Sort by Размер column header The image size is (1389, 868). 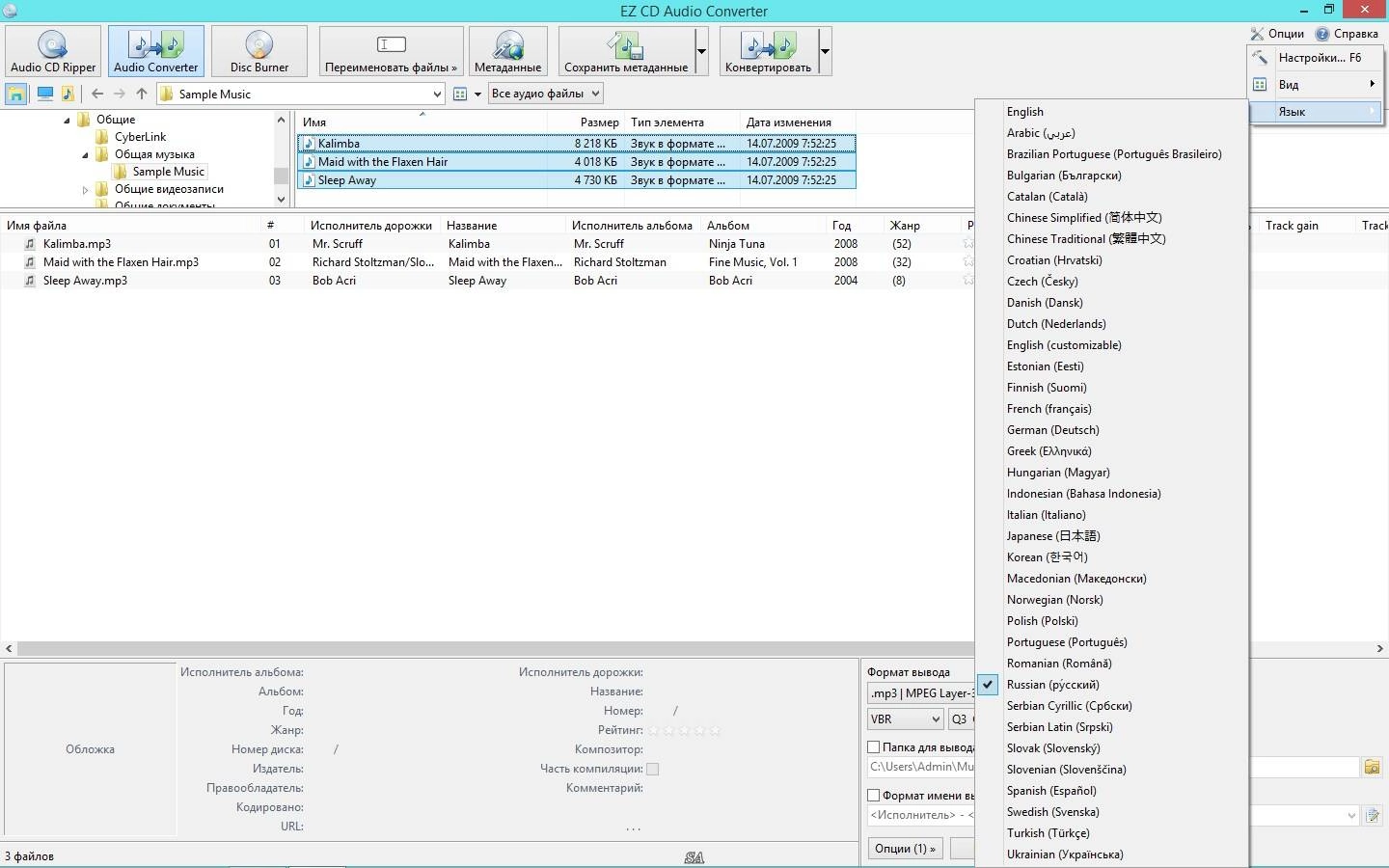(586, 122)
